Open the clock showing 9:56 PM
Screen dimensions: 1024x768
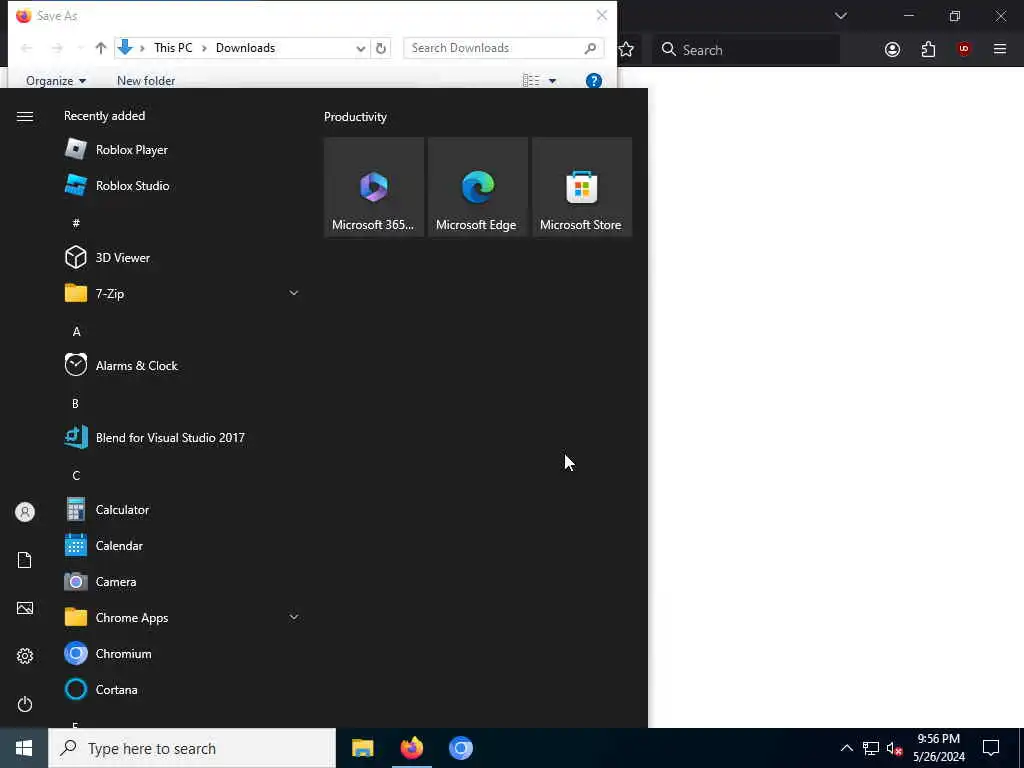(x=939, y=748)
